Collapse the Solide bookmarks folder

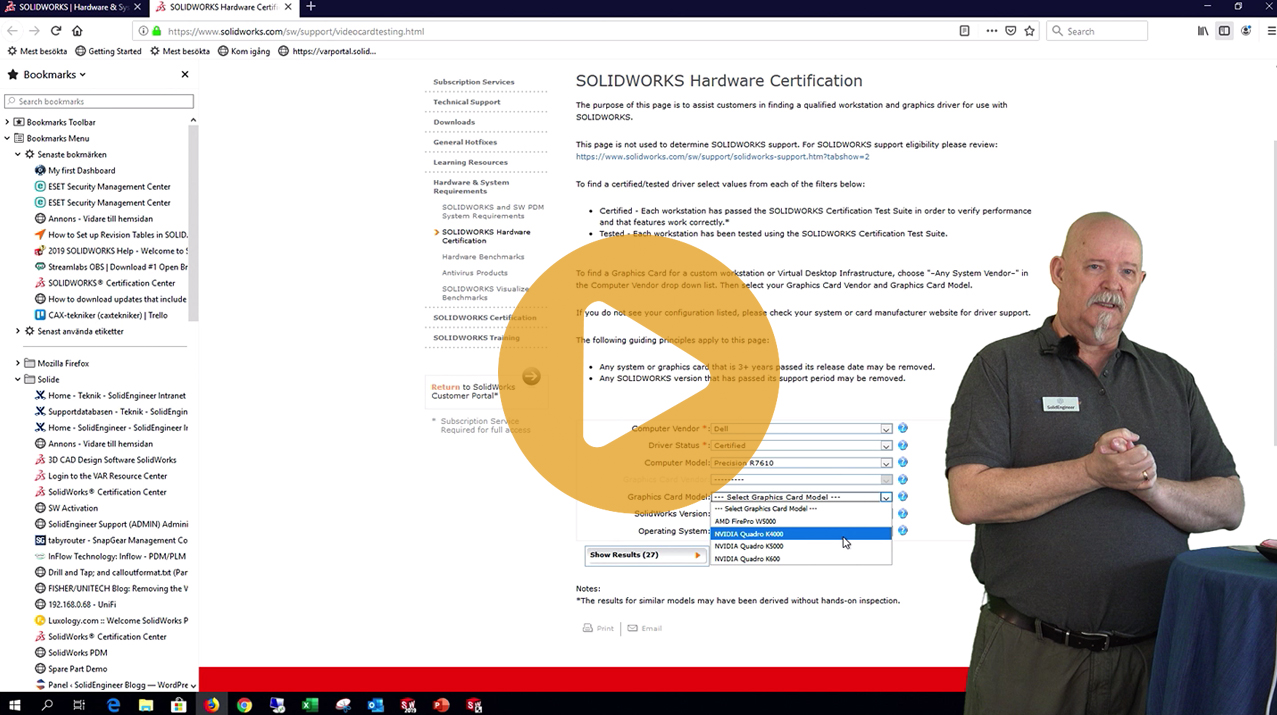18,380
